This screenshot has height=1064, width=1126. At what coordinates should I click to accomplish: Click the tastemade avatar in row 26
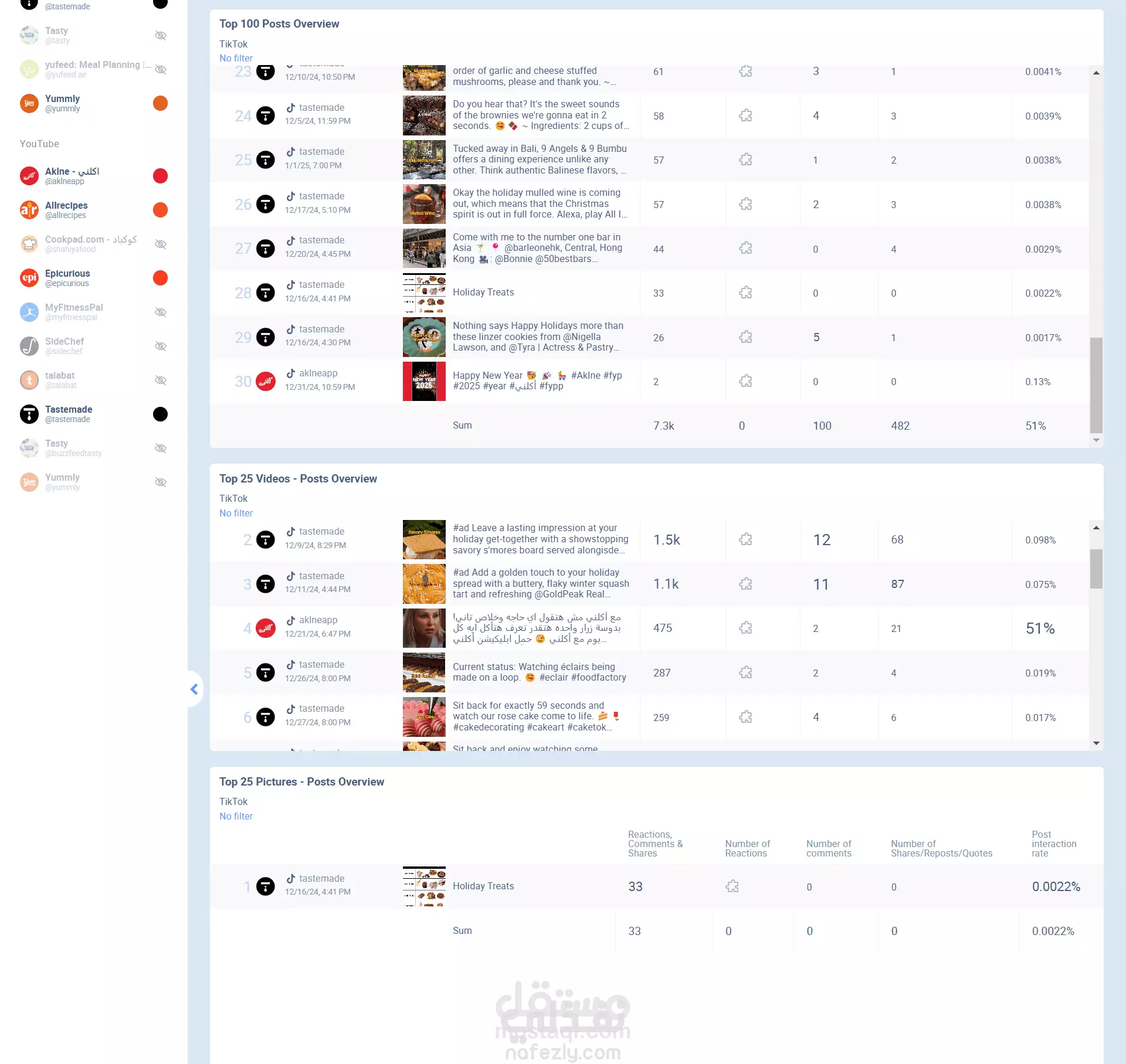pyautogui.click(x=266, y=204)
